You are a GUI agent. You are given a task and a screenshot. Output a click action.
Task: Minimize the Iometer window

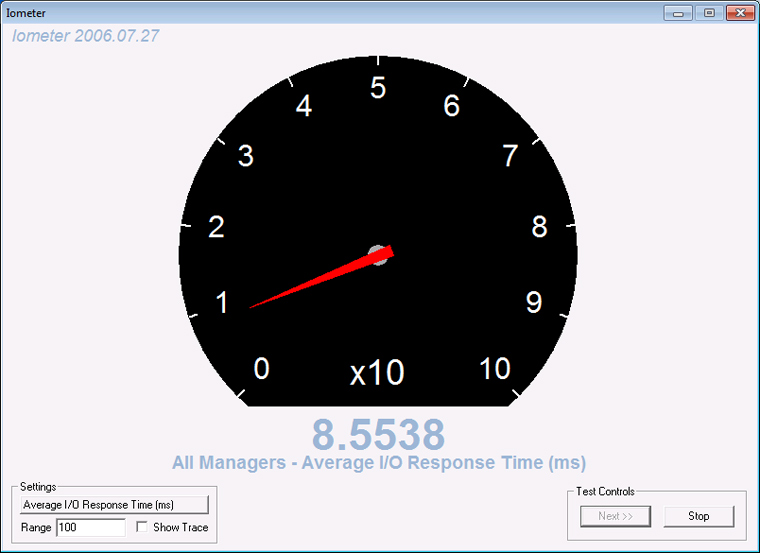[680, 13]
